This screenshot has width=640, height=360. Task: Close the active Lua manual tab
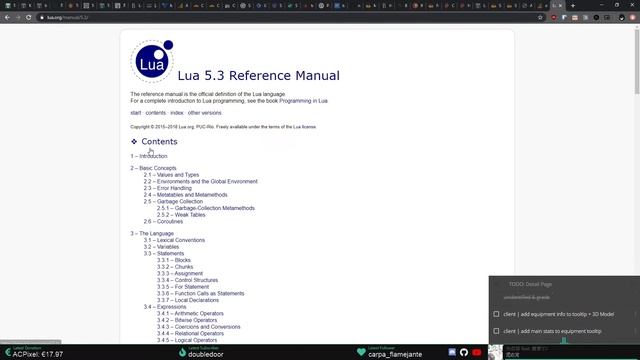coord(560,6)
